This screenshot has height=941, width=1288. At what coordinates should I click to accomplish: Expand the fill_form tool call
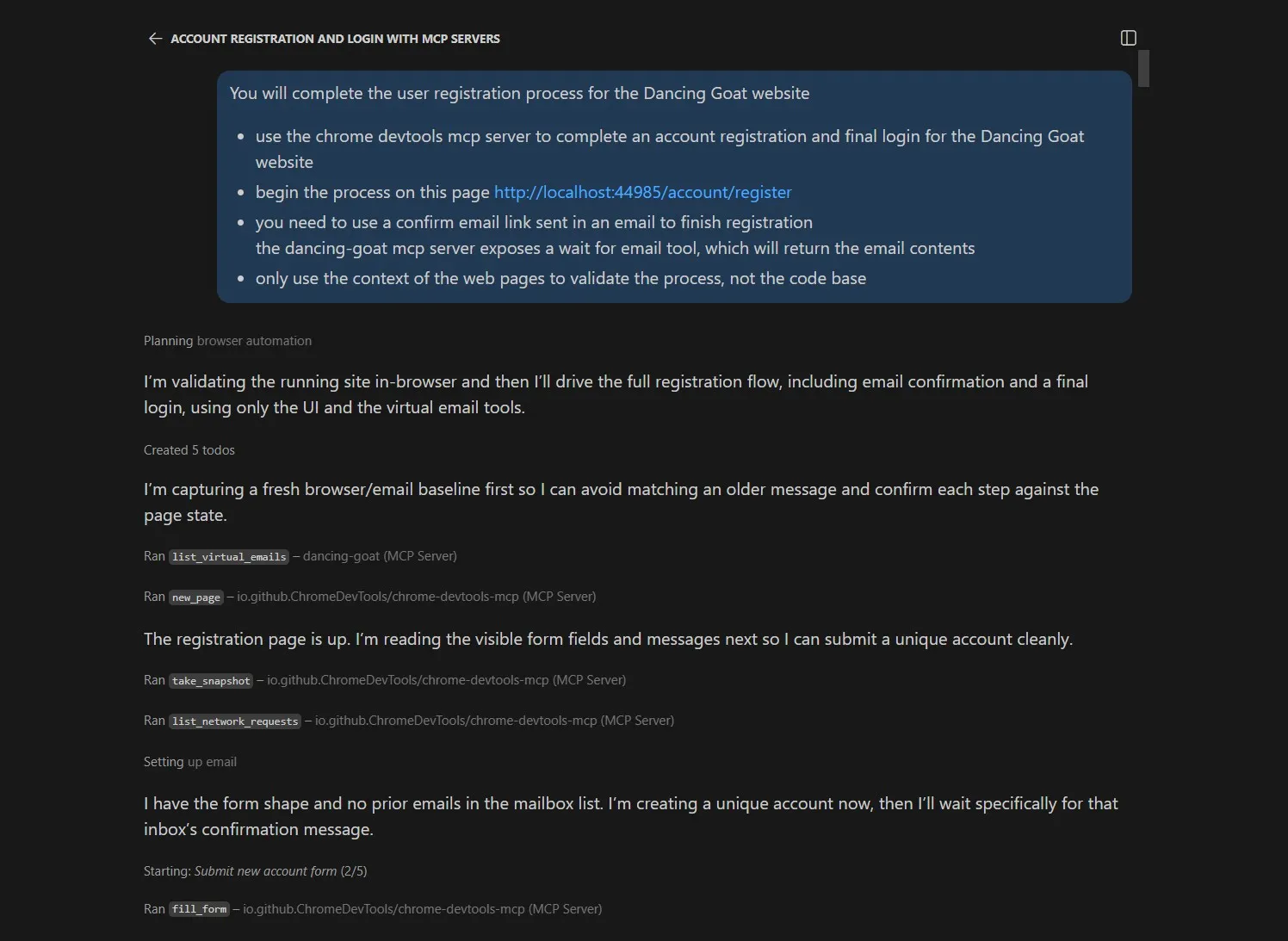[199, 909]
